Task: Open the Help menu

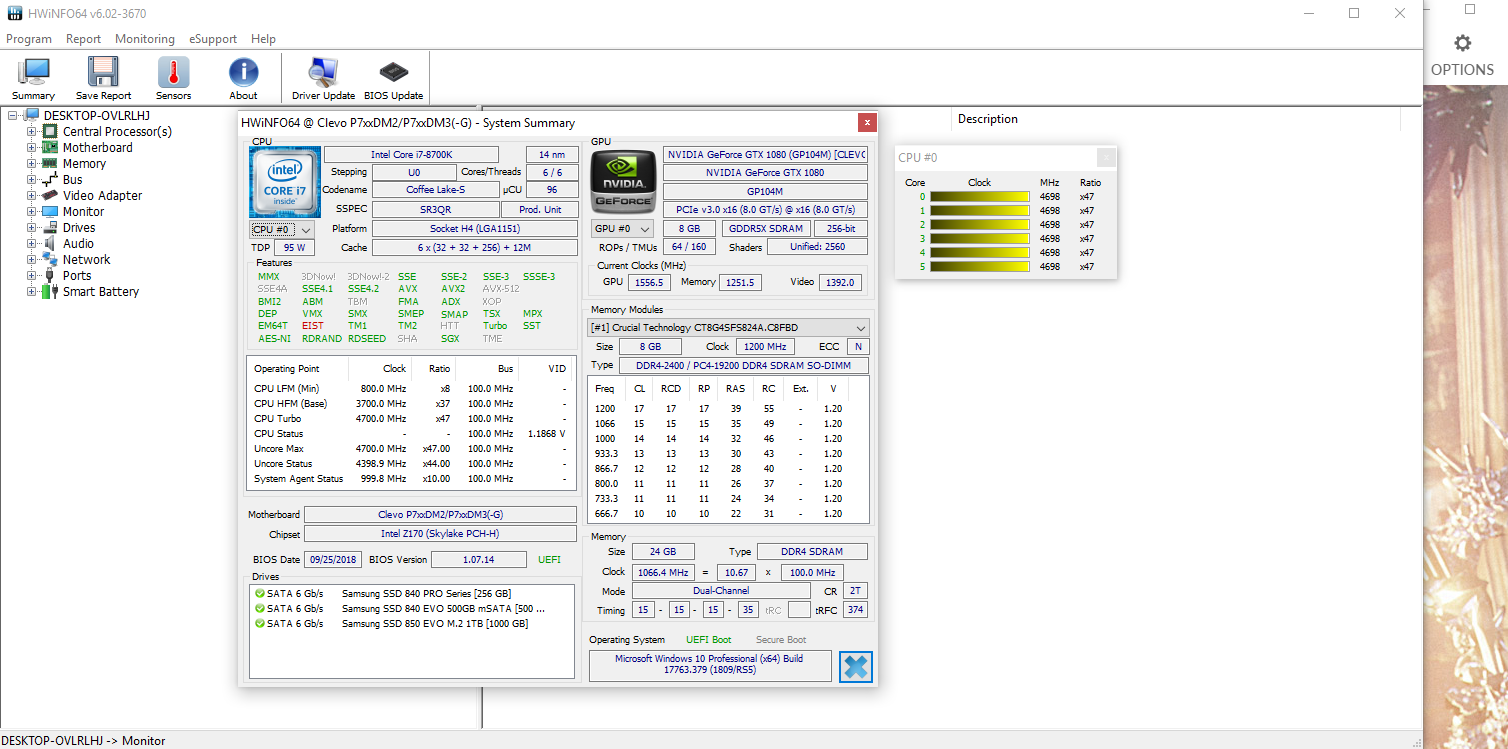Action: pos(264,39)
